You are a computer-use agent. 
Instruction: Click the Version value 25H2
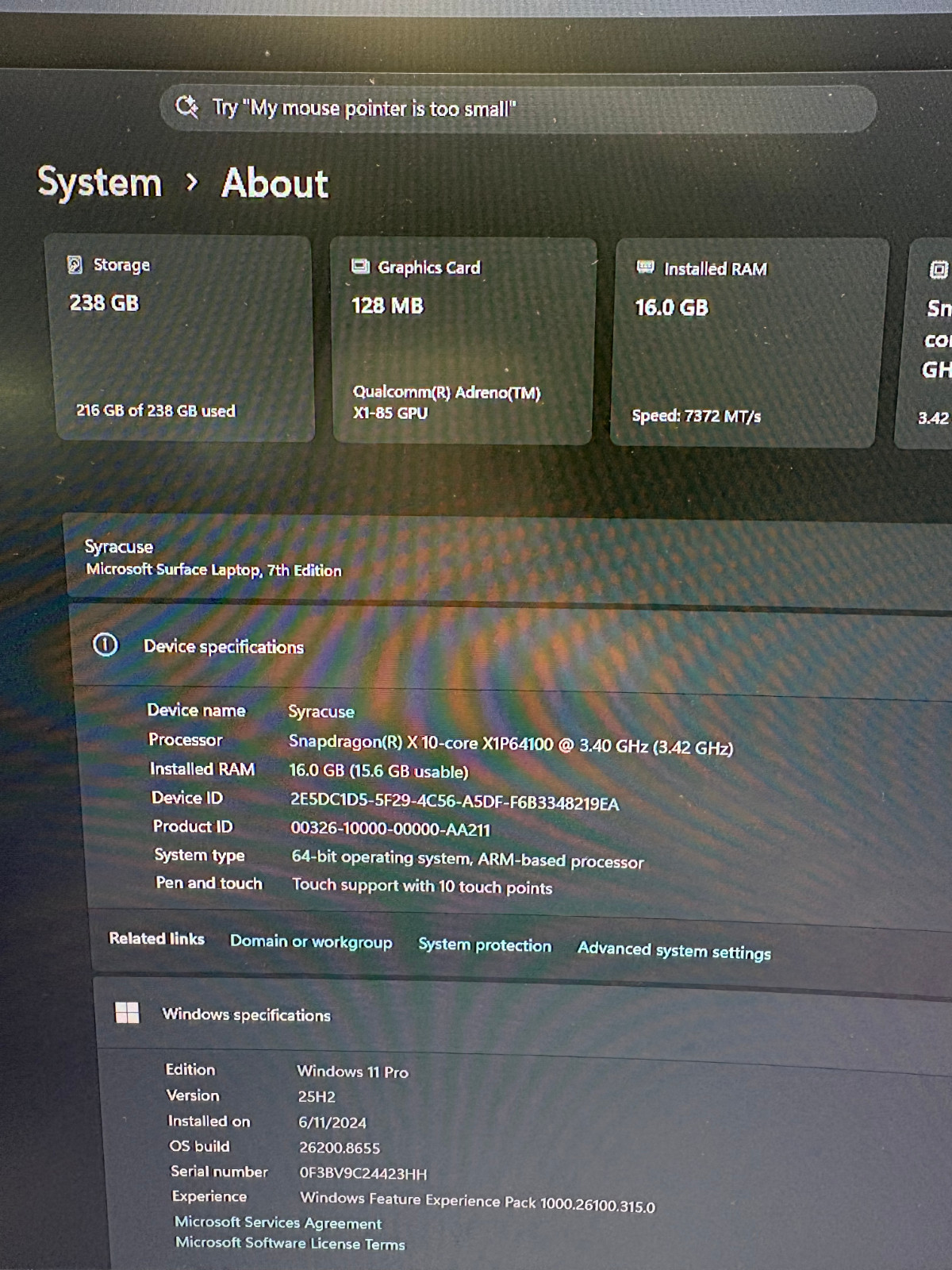coord(317,1097)
